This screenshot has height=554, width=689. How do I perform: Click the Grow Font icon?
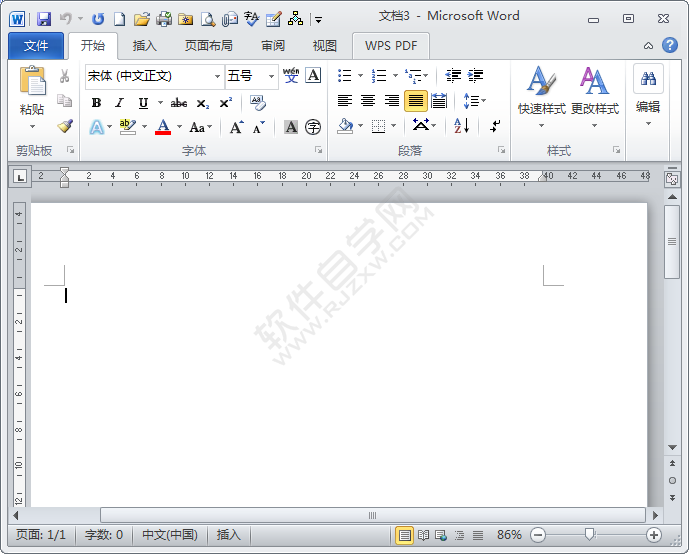click(236, 127)
